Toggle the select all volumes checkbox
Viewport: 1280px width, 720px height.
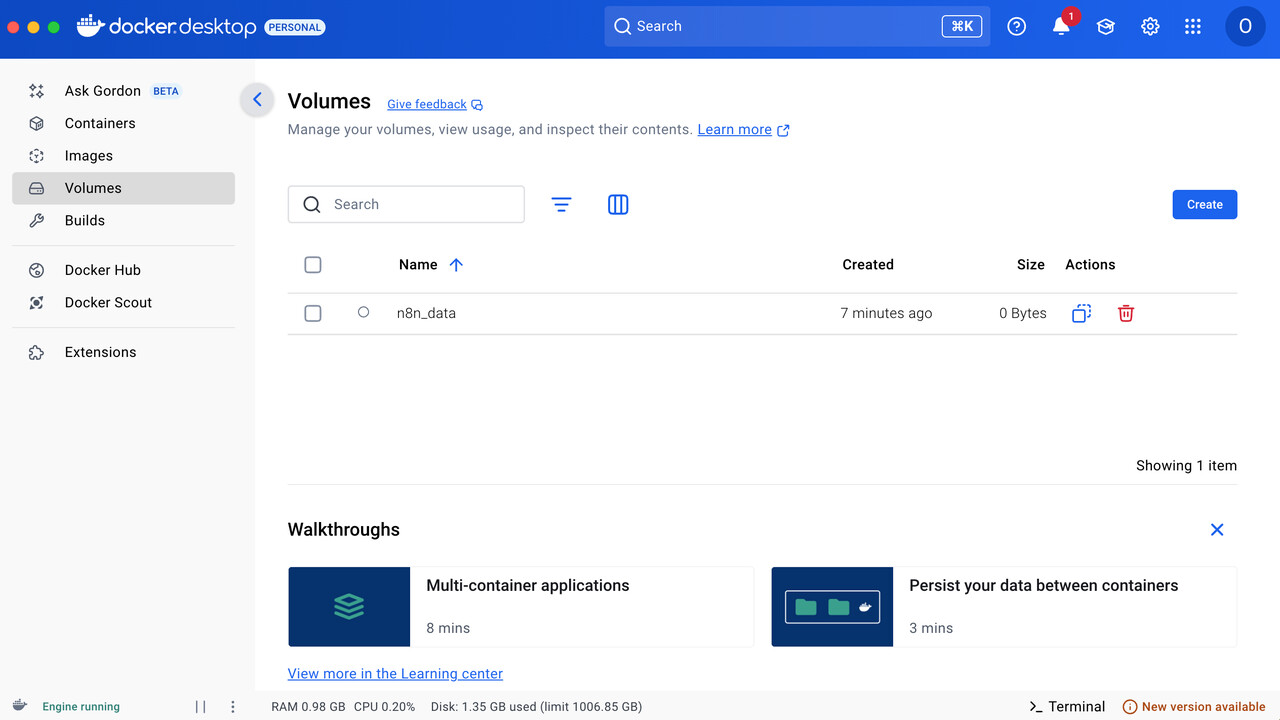pos(313,265)
